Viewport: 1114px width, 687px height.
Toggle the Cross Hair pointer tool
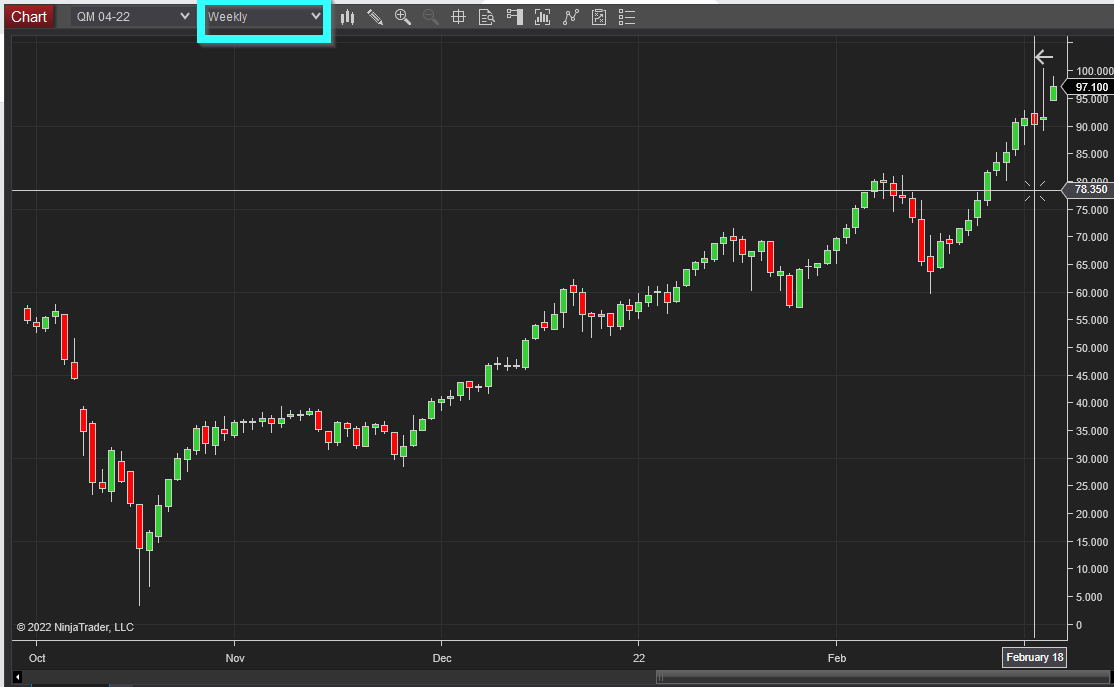click(458, 17)
